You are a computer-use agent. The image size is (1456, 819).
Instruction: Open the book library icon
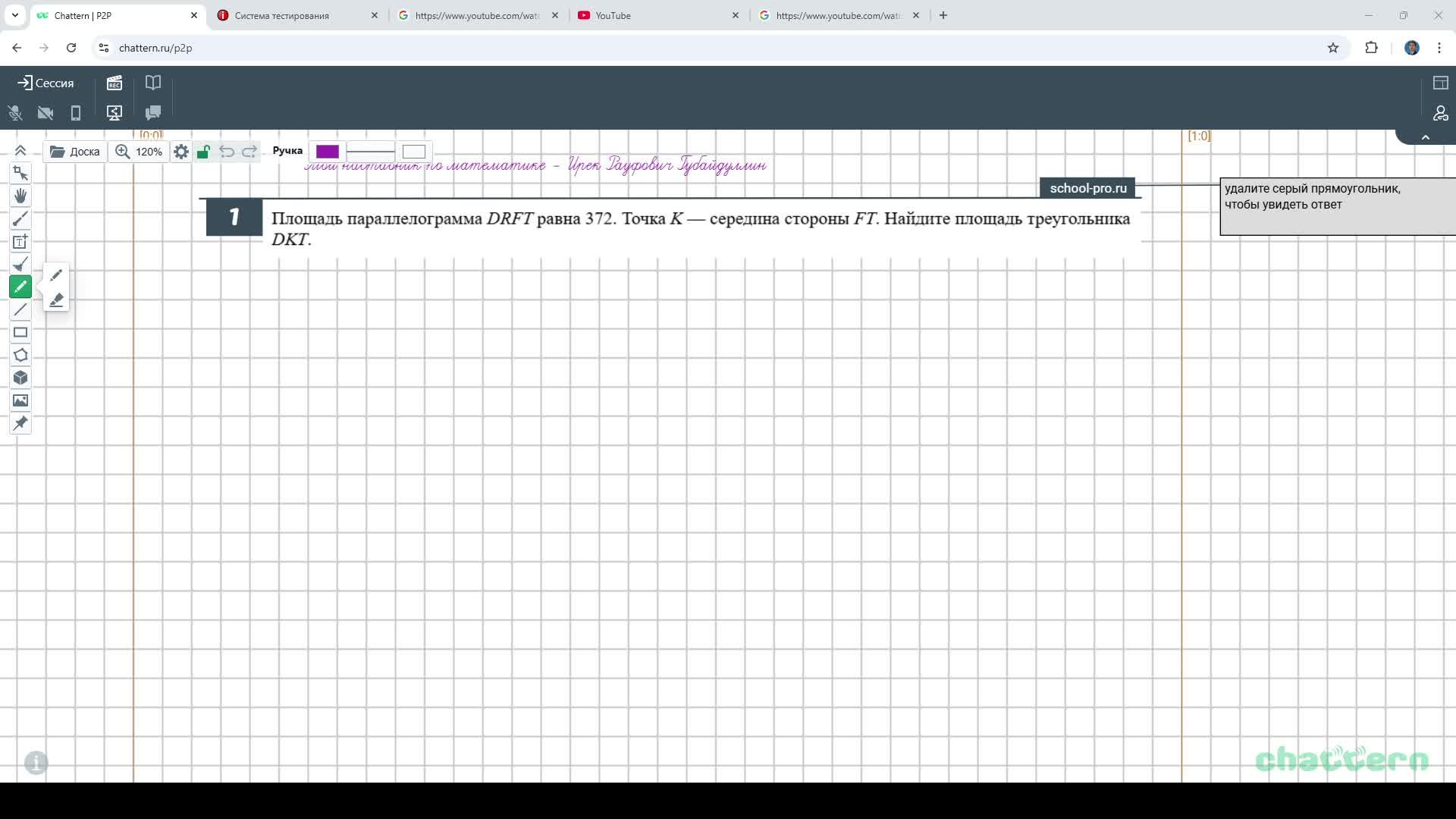tap(153, 83)
